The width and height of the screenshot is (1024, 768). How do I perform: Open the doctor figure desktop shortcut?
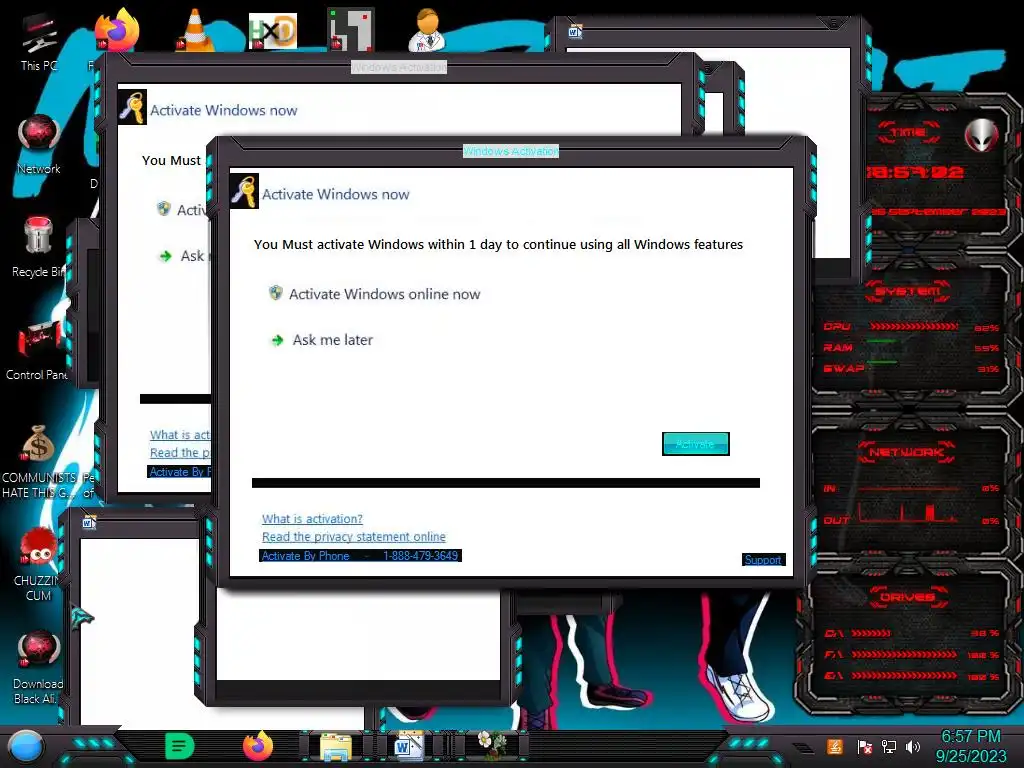coord(427,29)
